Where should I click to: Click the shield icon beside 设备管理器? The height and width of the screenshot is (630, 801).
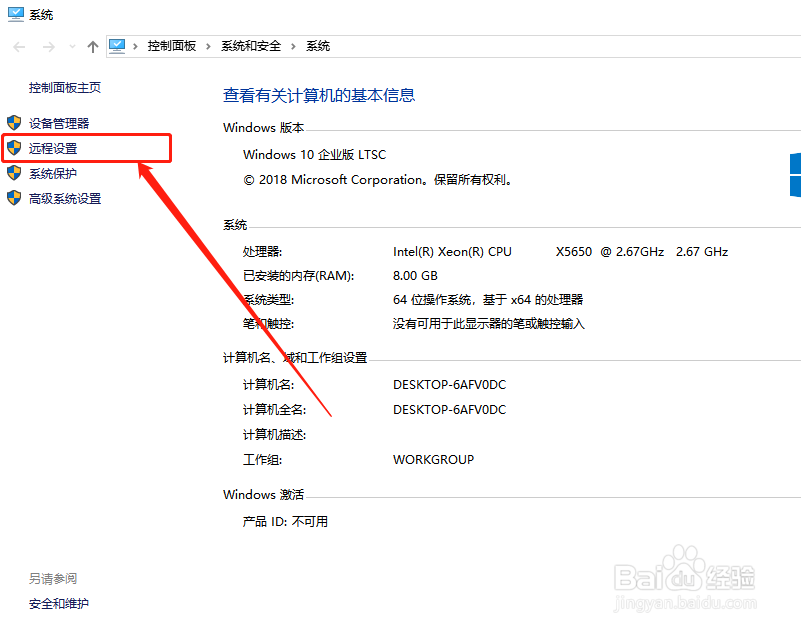14,123
